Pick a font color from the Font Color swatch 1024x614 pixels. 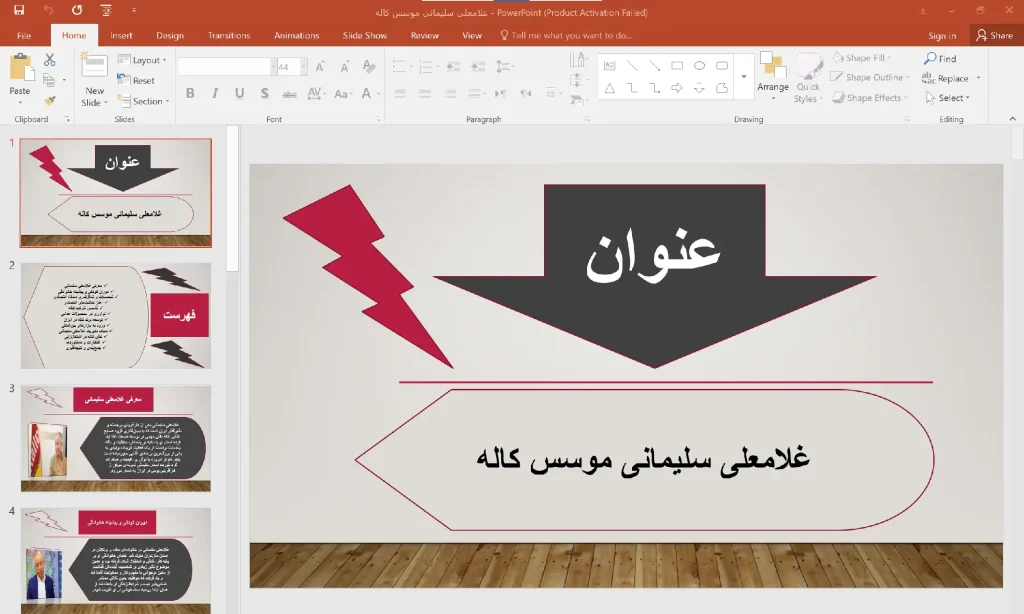366,94
